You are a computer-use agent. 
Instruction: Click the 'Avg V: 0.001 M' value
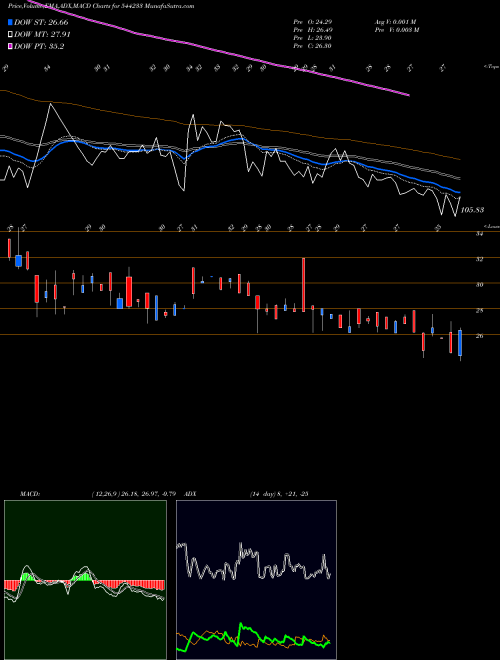pyautogui.click(x=396, y=21)
